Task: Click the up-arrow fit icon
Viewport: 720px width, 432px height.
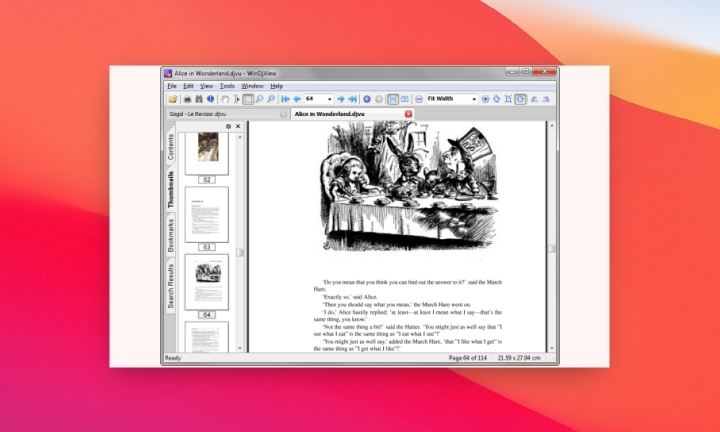Action: tap(497, 99)
